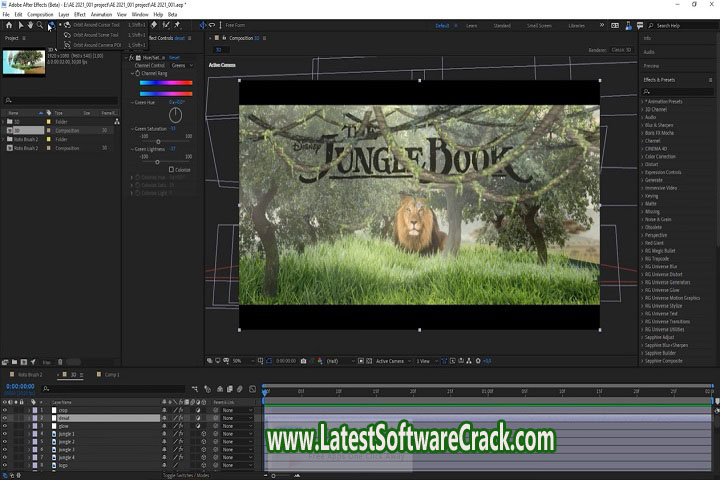The width and height of the screenshot is (720, 480).
Task: Click the timeline current timecode 0:00:00:00
Action: pyautogui.click(x=20, y=386)
